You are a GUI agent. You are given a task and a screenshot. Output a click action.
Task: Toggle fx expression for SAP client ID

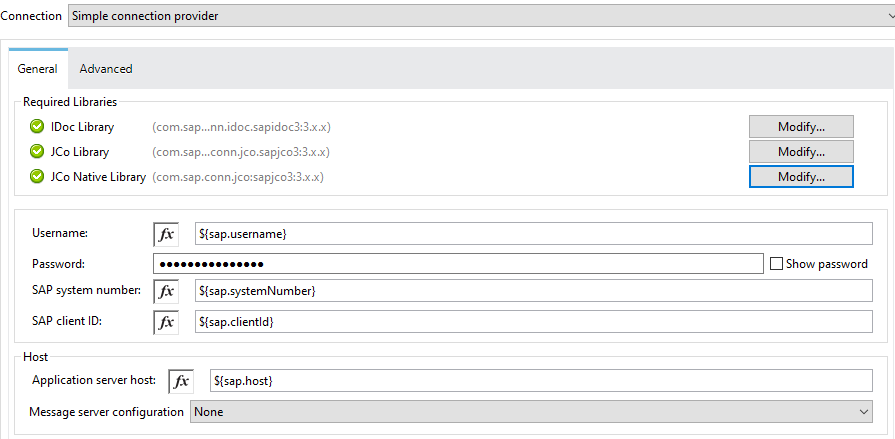pos(166,322)
